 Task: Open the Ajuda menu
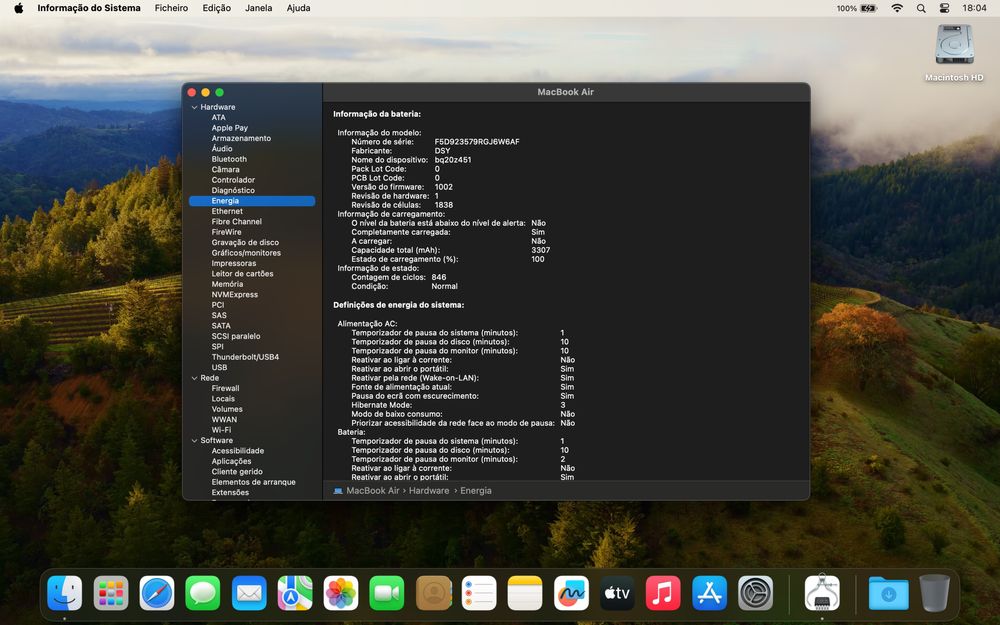click(298, 8)
